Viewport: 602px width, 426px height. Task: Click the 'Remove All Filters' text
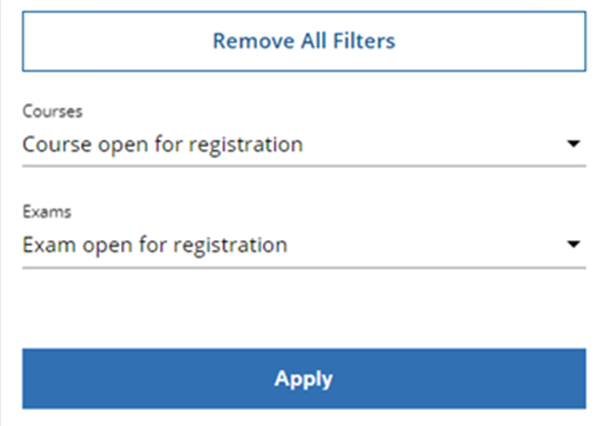click(x=304, y=42)
